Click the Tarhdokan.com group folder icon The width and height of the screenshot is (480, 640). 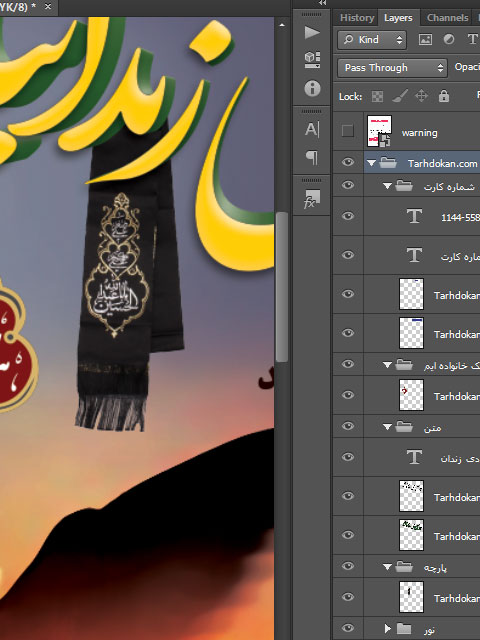coord(388,163)
